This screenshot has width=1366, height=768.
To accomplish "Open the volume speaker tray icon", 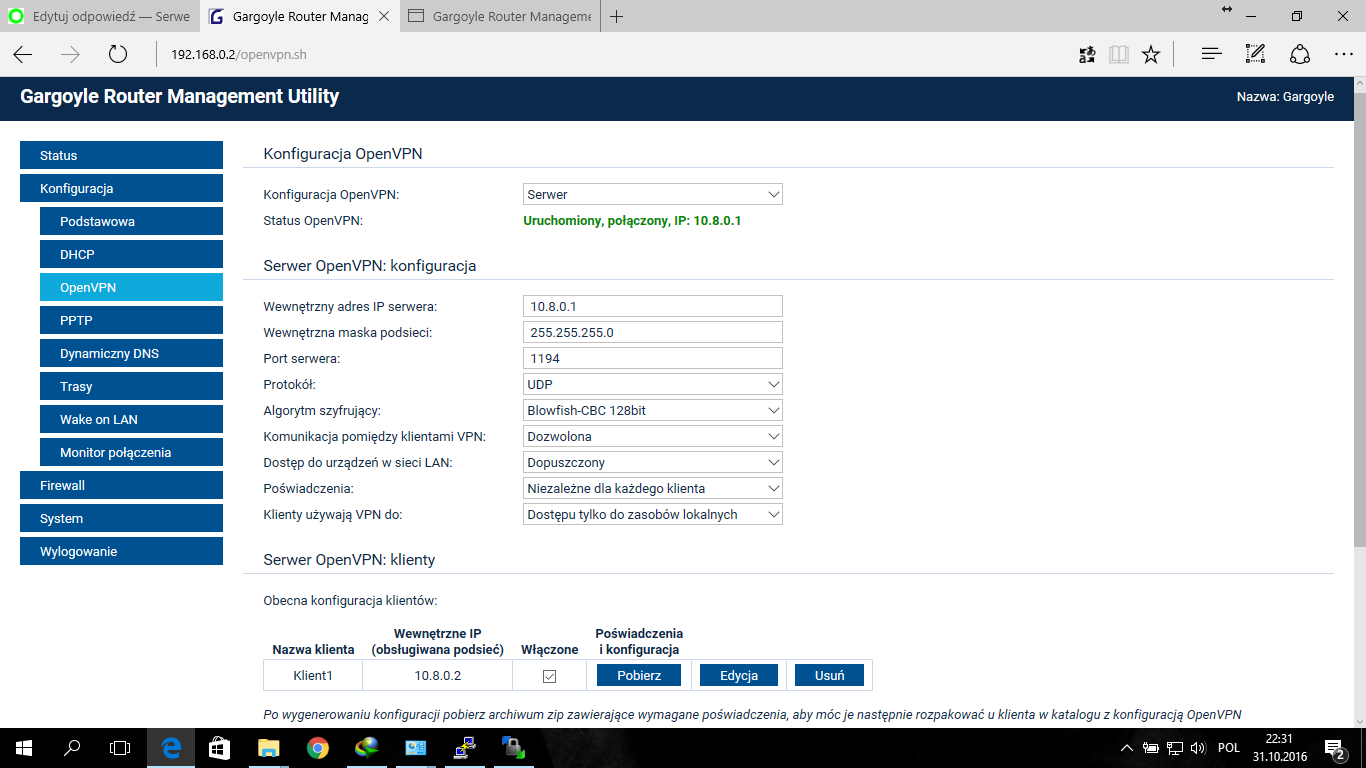I will 1199,747.
